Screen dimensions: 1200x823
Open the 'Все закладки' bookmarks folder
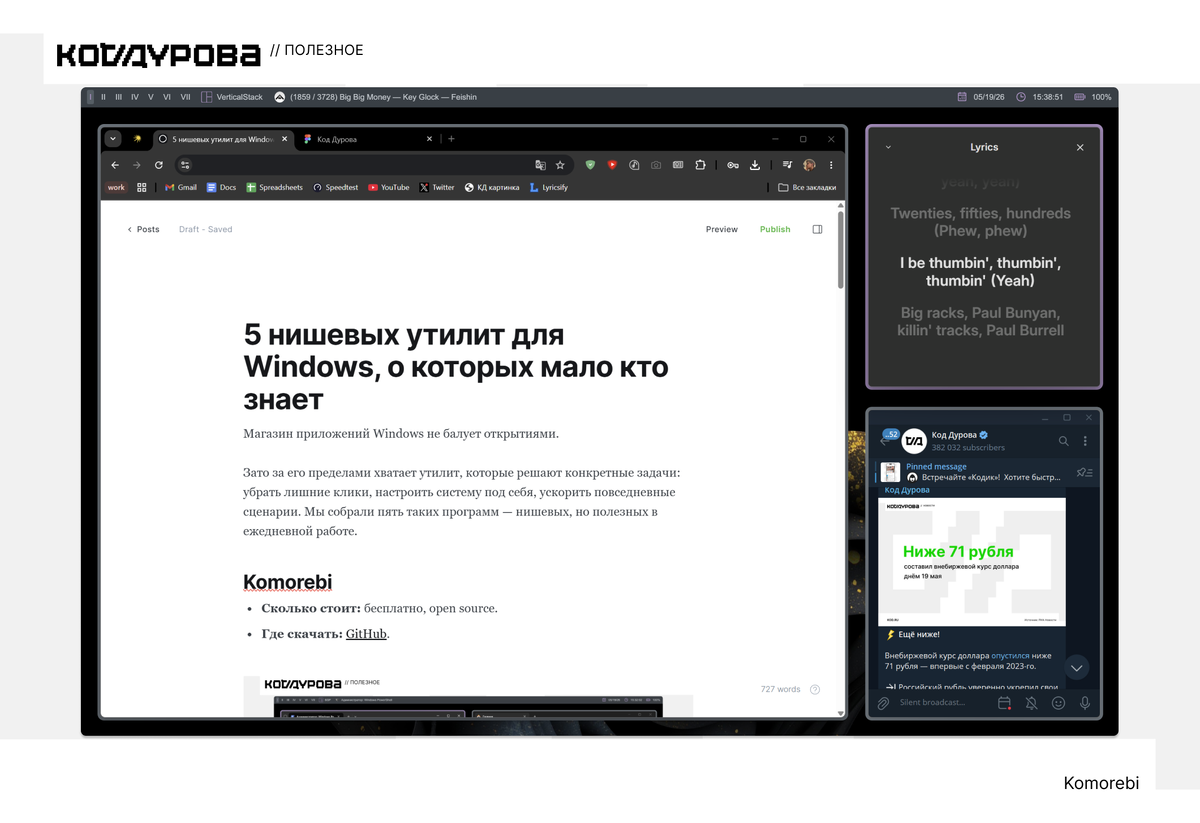pyautogui.click(x=806, y=187)
